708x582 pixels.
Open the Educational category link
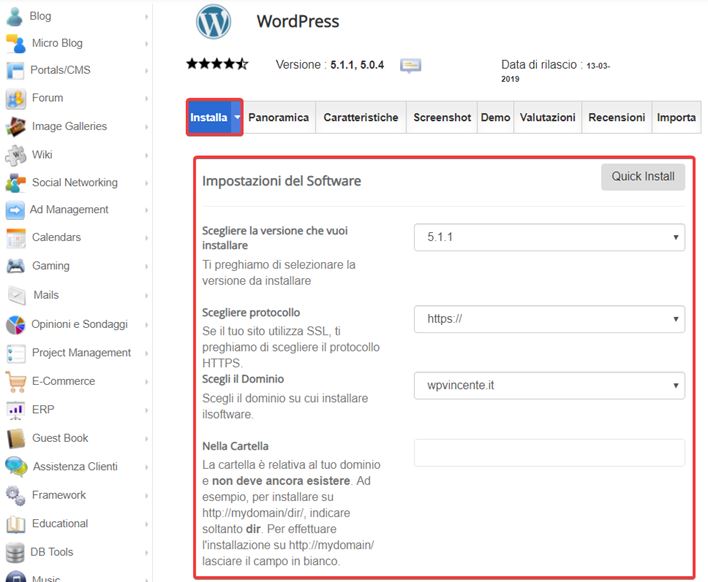(60, 524)
